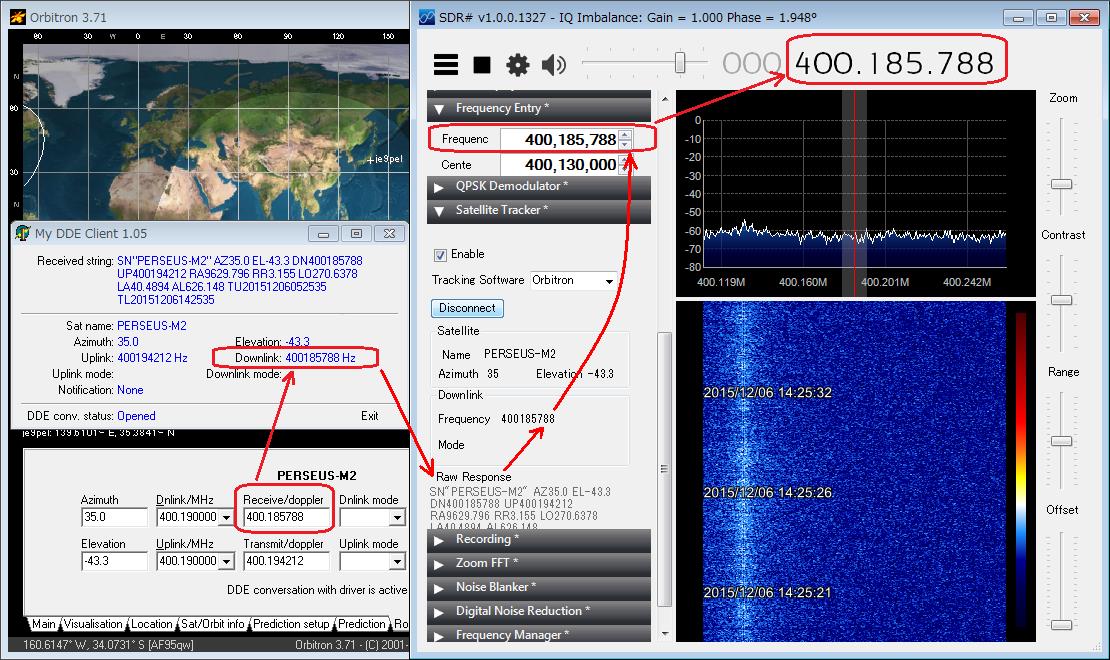The height and width of the screenshot is (660, 1110).
Task: Expand the Frequency Manager panel
Action: (x=539, y=635)
